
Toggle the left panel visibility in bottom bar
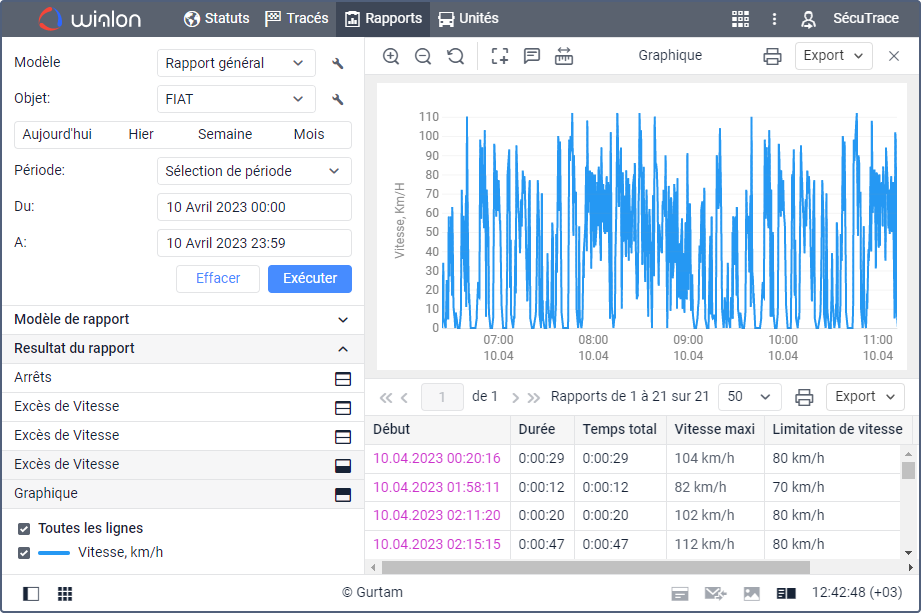31,593
